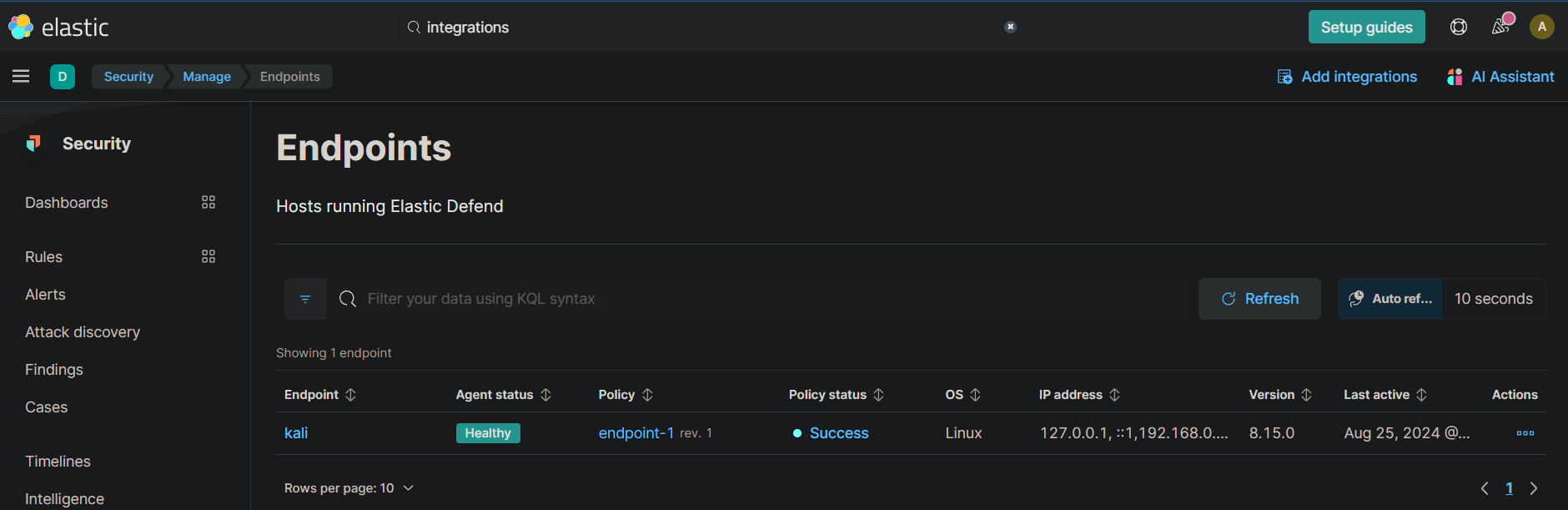Open Rules submenu grid icon
The width and height of the screenshot is (1568, 510).
209,256
